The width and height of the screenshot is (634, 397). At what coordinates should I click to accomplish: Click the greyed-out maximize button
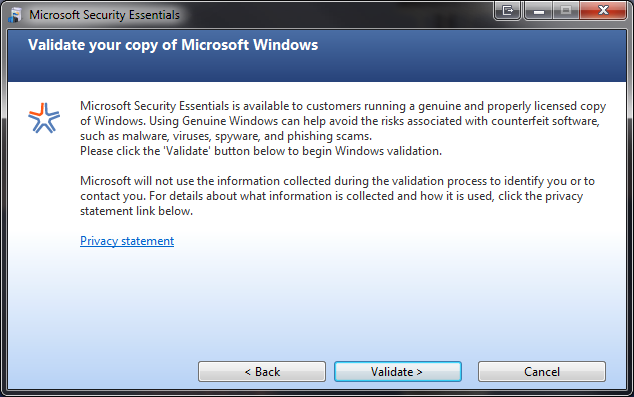point(566,11)
